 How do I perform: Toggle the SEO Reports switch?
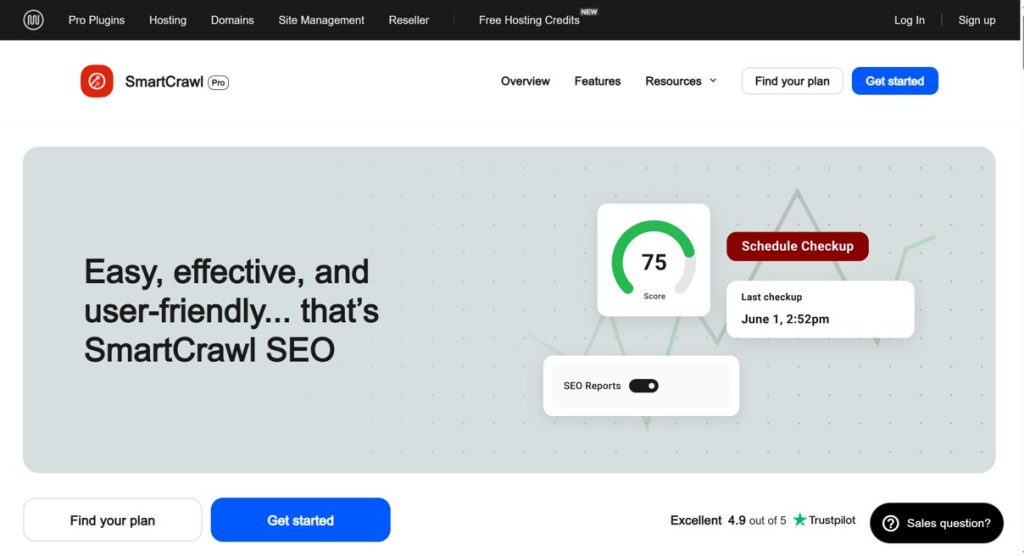(x=643, y=386)
